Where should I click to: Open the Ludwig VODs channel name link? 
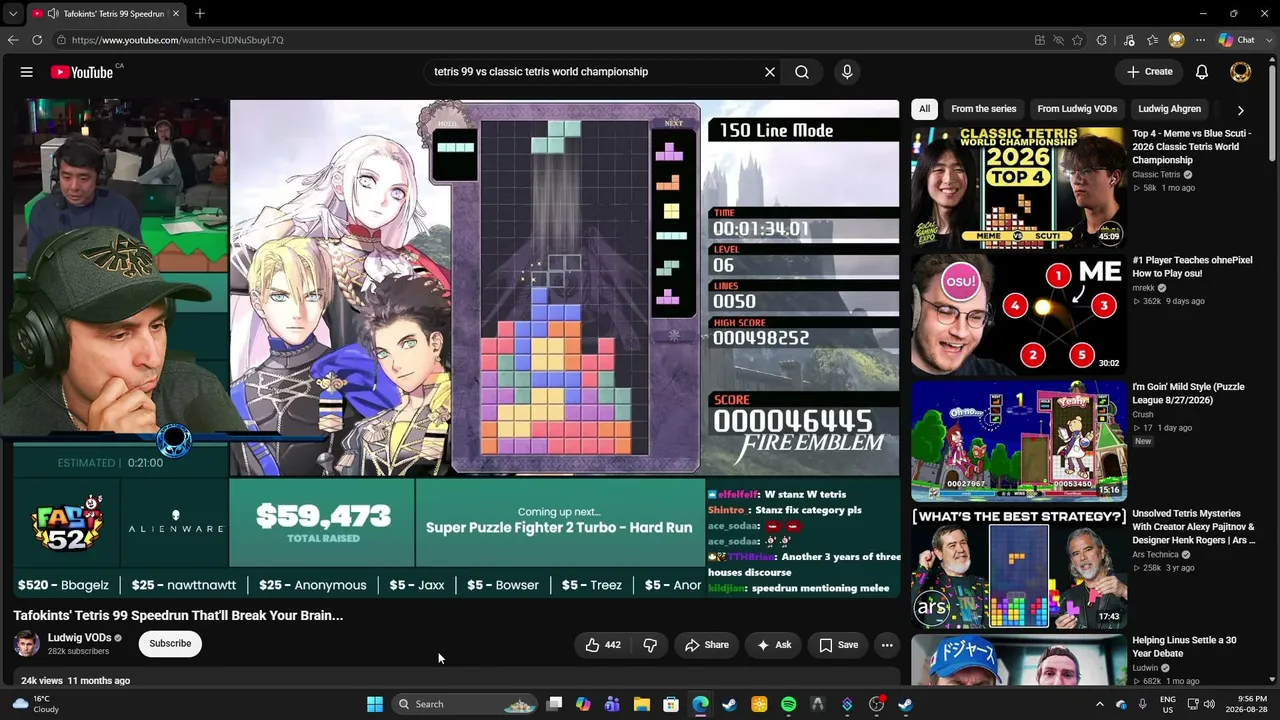(x=79, y=638)
